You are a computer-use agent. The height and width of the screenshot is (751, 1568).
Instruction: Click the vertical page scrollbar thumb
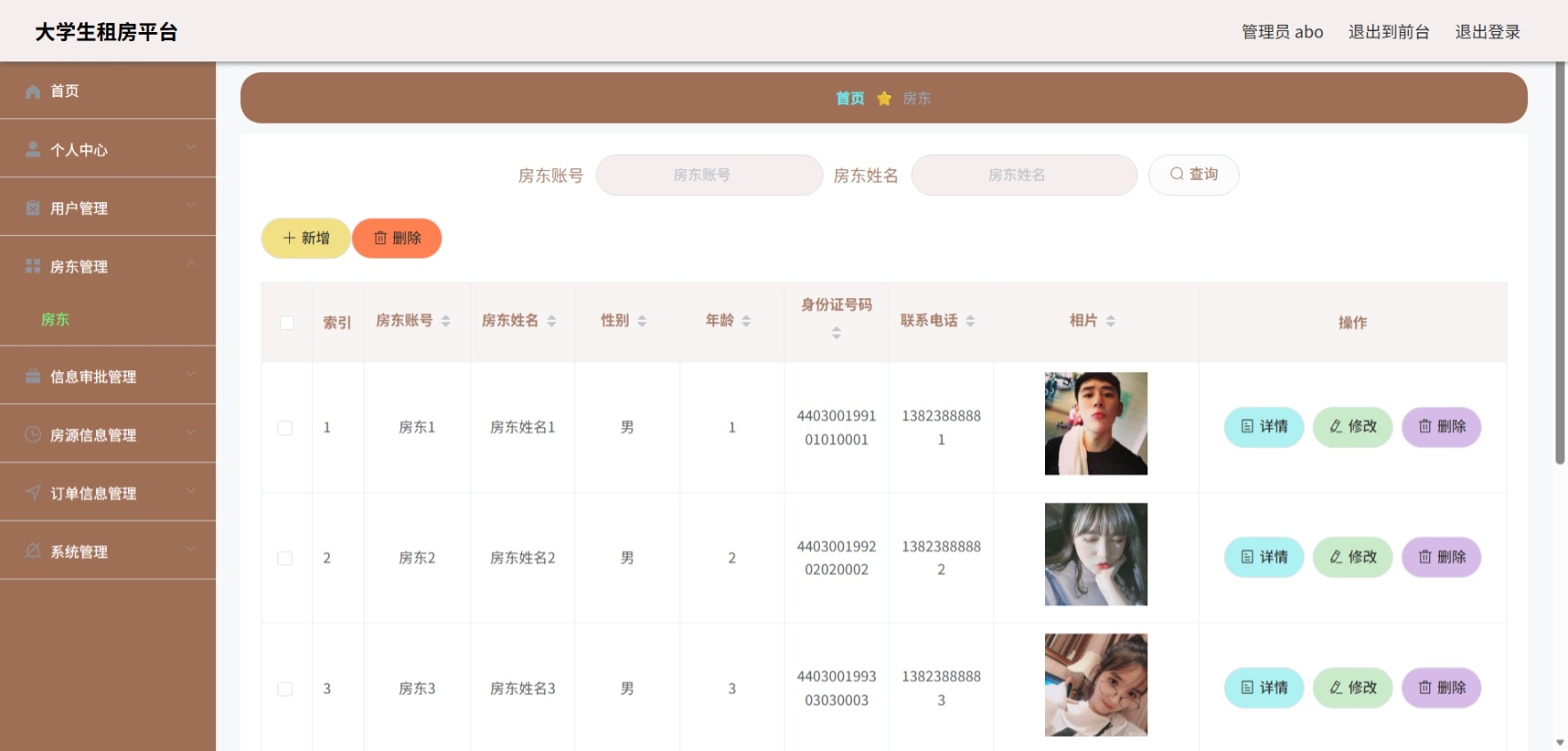coord(1559,263)
